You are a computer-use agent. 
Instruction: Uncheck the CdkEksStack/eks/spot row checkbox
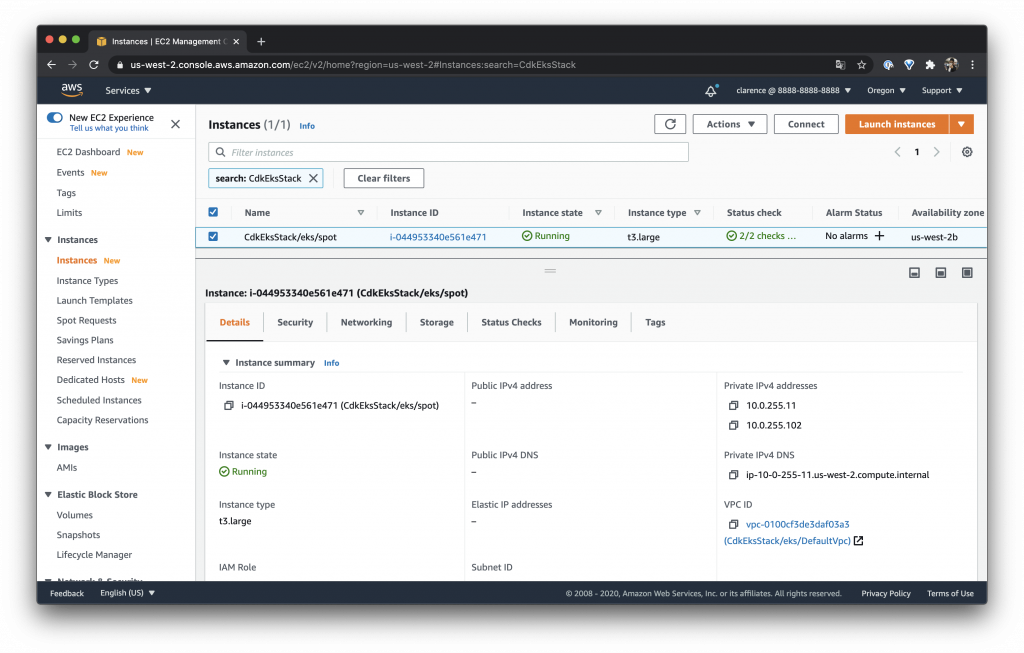point(213,236)
